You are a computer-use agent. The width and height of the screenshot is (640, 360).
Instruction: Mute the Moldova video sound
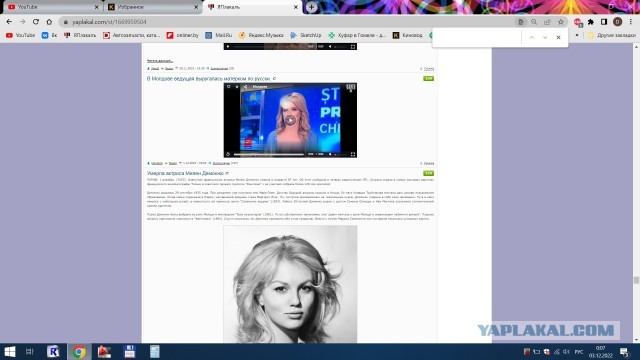pyautogui.click(x=330, y=154)
